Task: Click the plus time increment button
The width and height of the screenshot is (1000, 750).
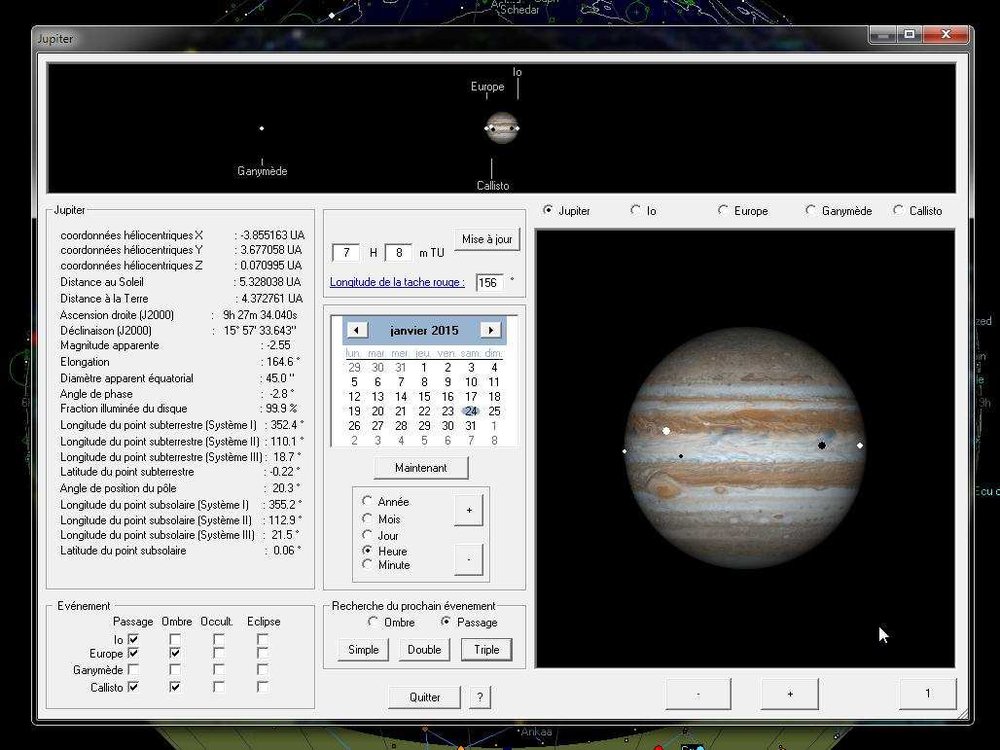Action: pyautogui.click(x=469, y=510)
